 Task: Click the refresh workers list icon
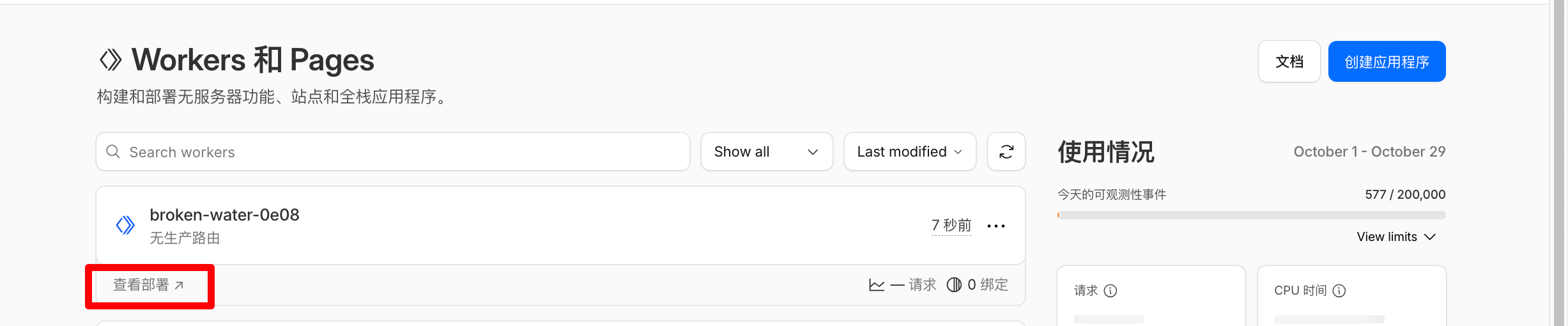tap(1006, 151)
